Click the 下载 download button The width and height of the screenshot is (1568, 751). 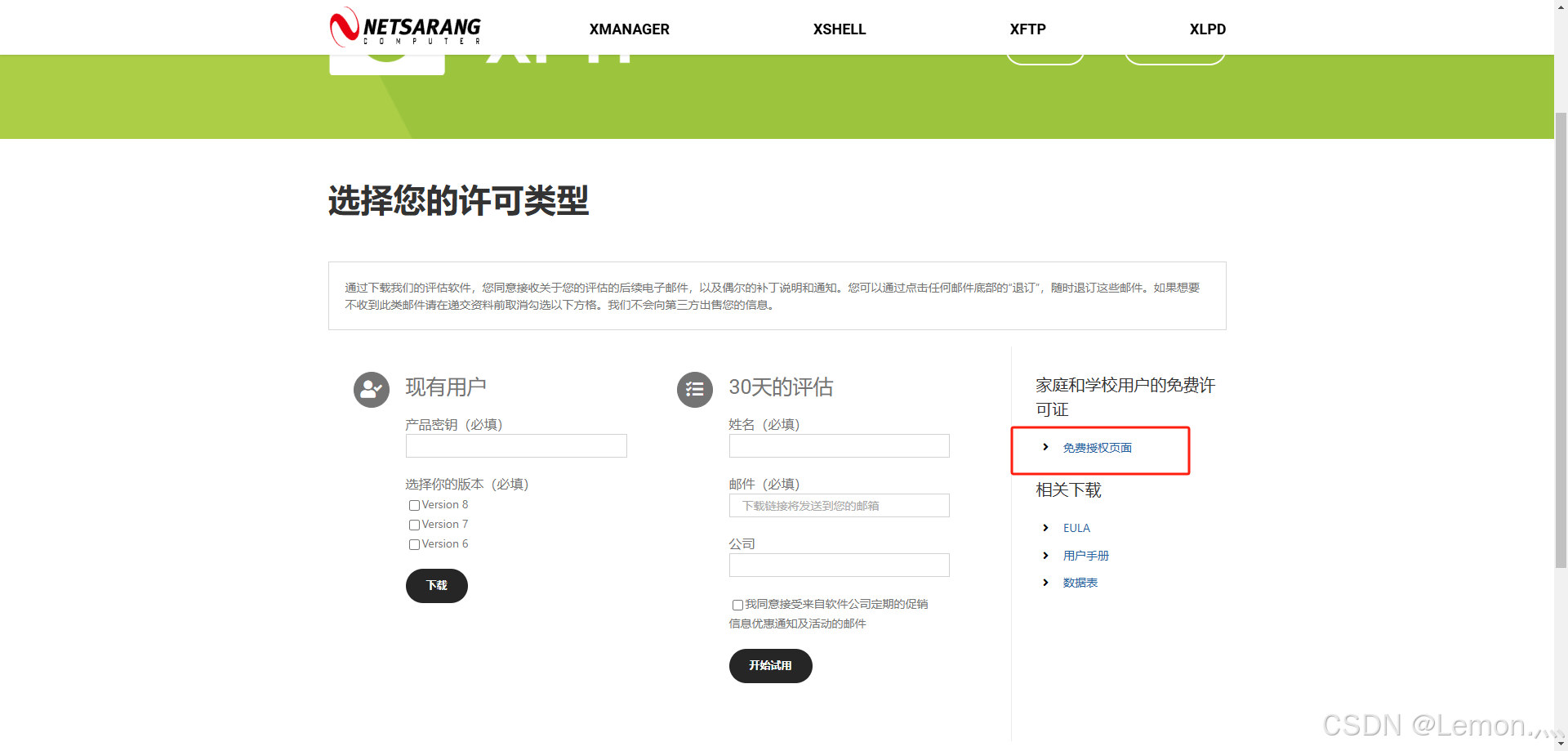[437, 586]
